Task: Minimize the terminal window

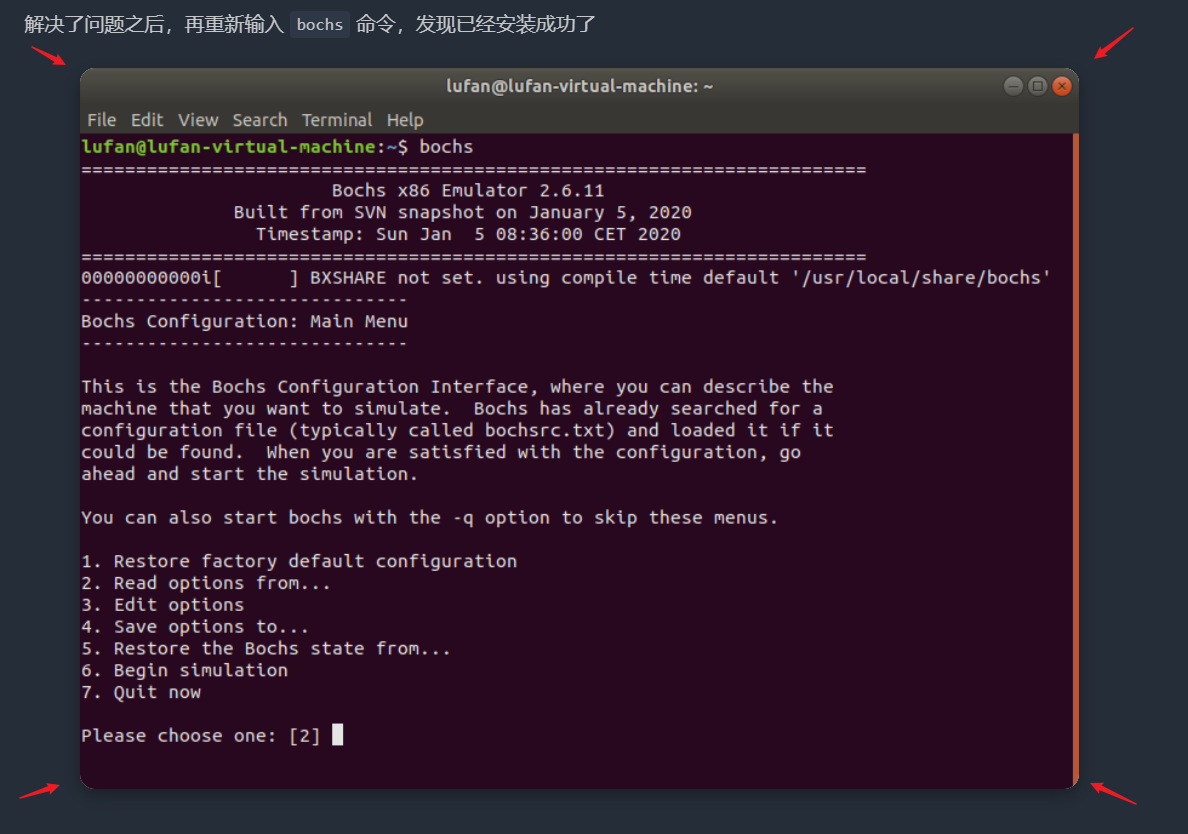Action: (1013, 86)
